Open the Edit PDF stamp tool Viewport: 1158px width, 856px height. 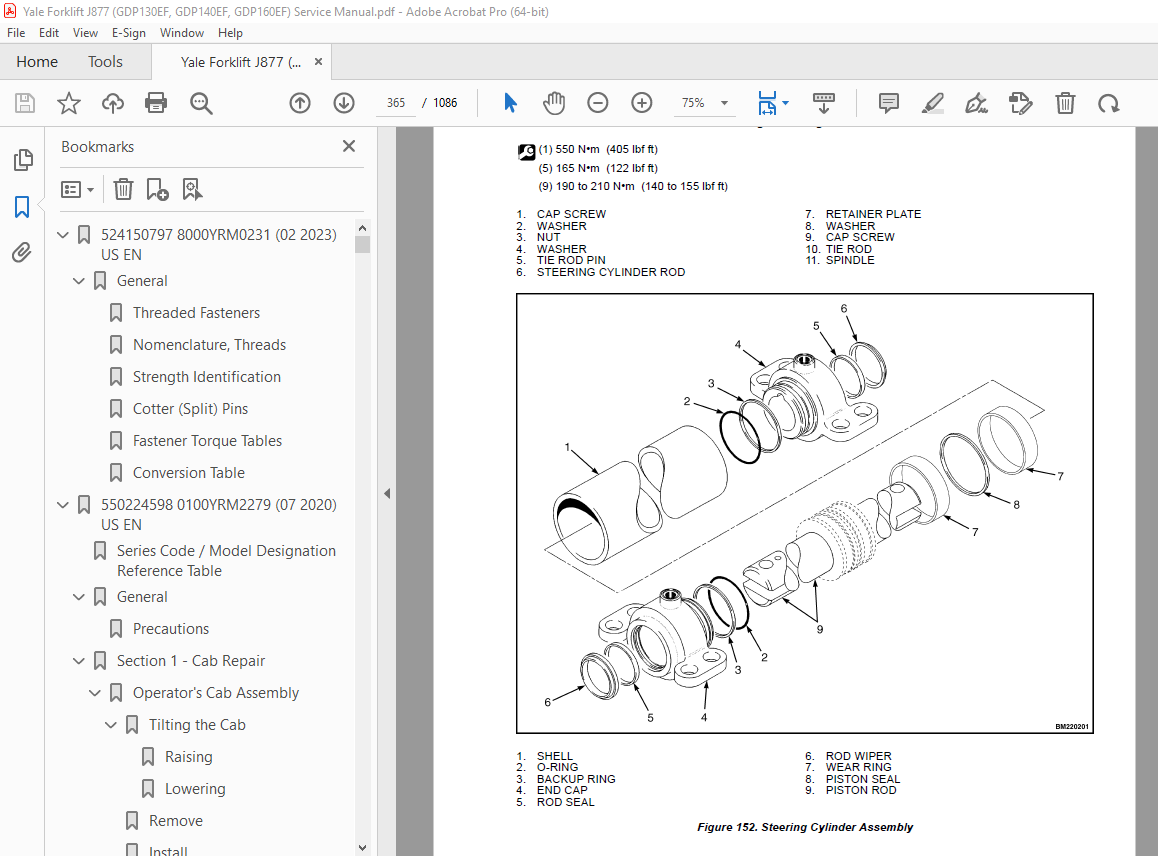click(x=1021, y=103)
